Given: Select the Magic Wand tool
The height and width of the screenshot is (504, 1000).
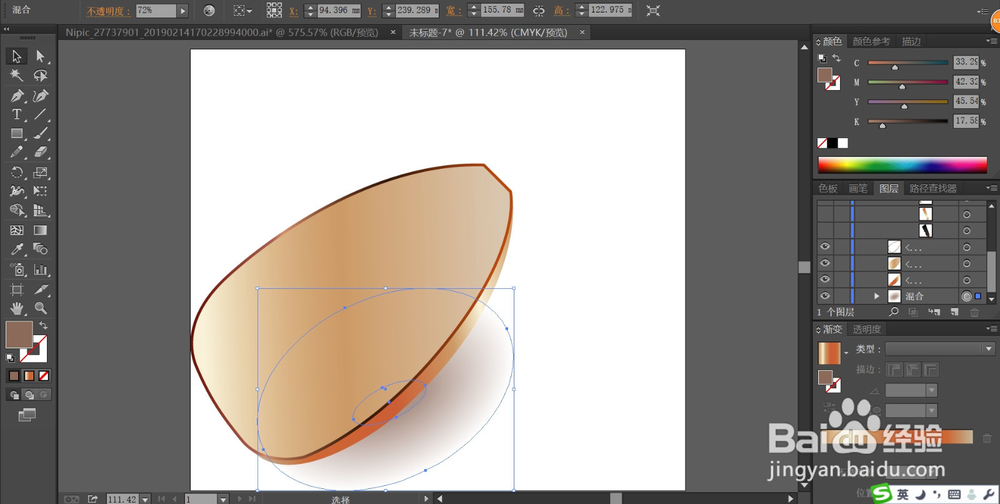Looking at the screenshot, I should (17, 75).
